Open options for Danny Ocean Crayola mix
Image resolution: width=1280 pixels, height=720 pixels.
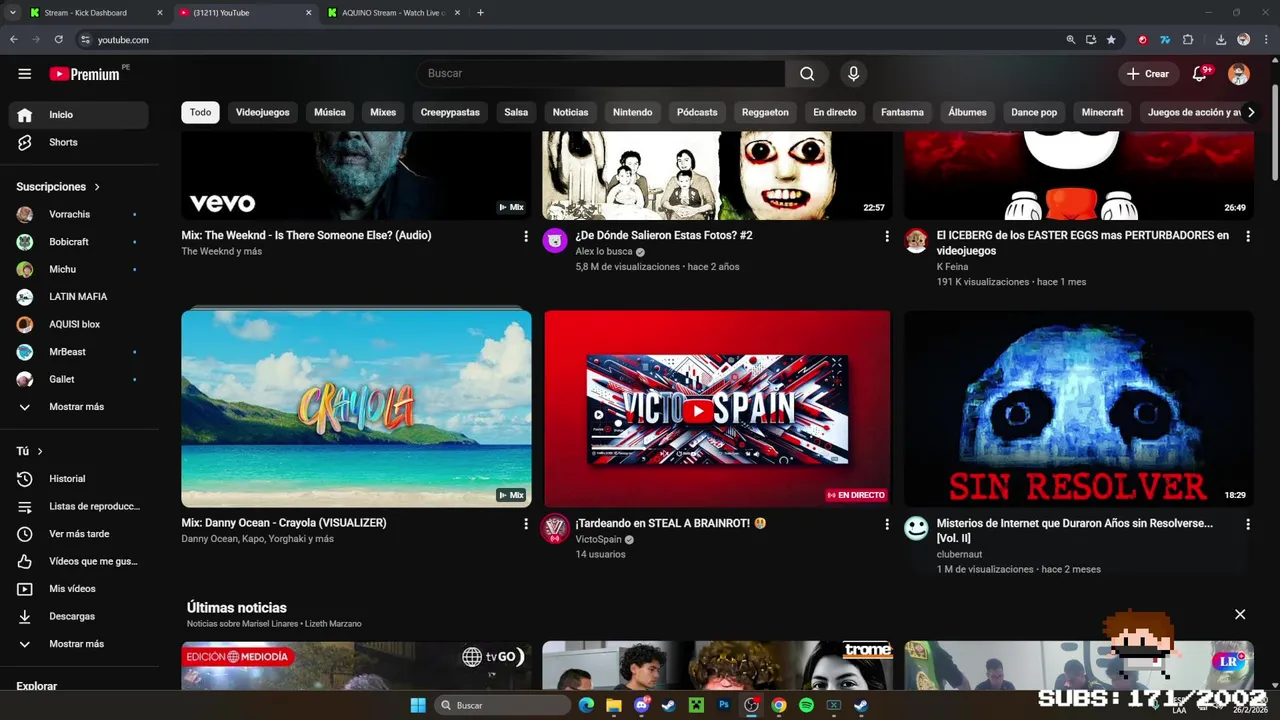tap(526, 523)
